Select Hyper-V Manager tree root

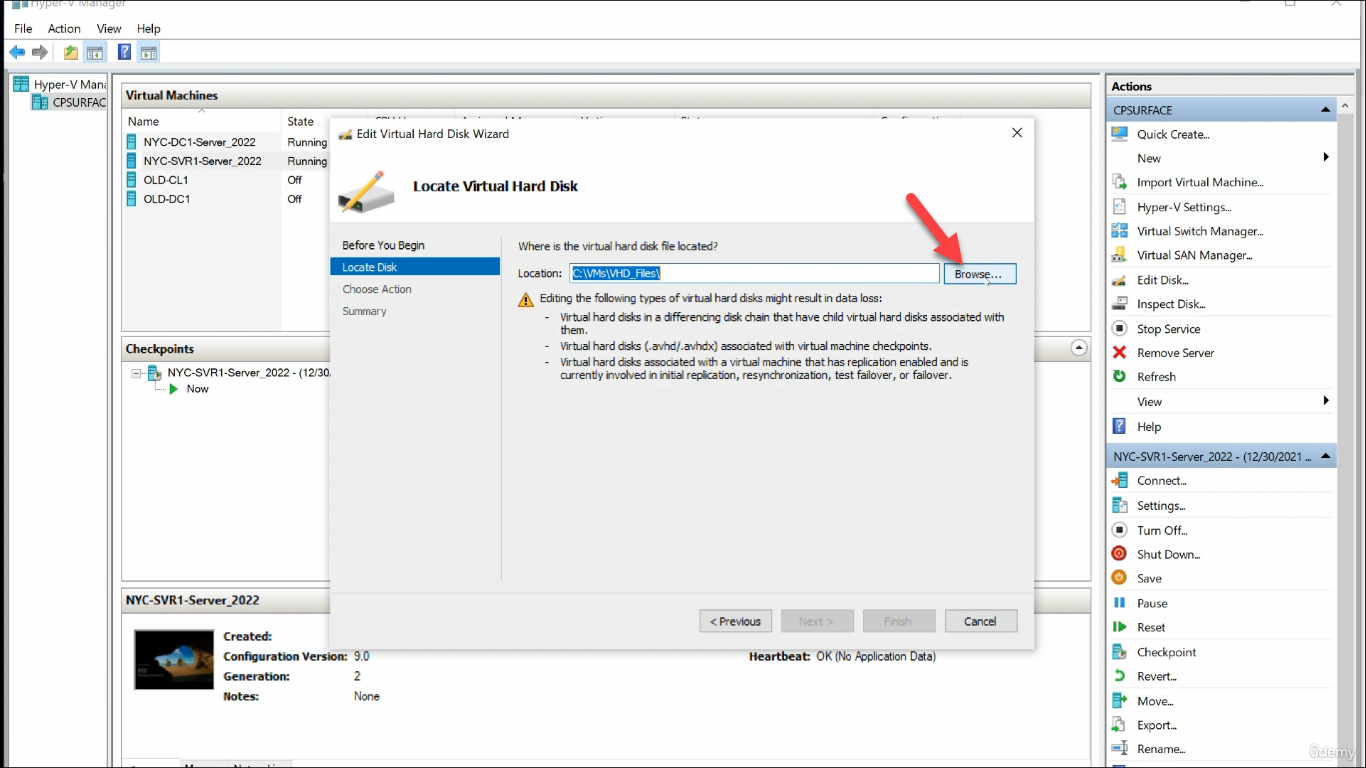[x=60, y=84]
